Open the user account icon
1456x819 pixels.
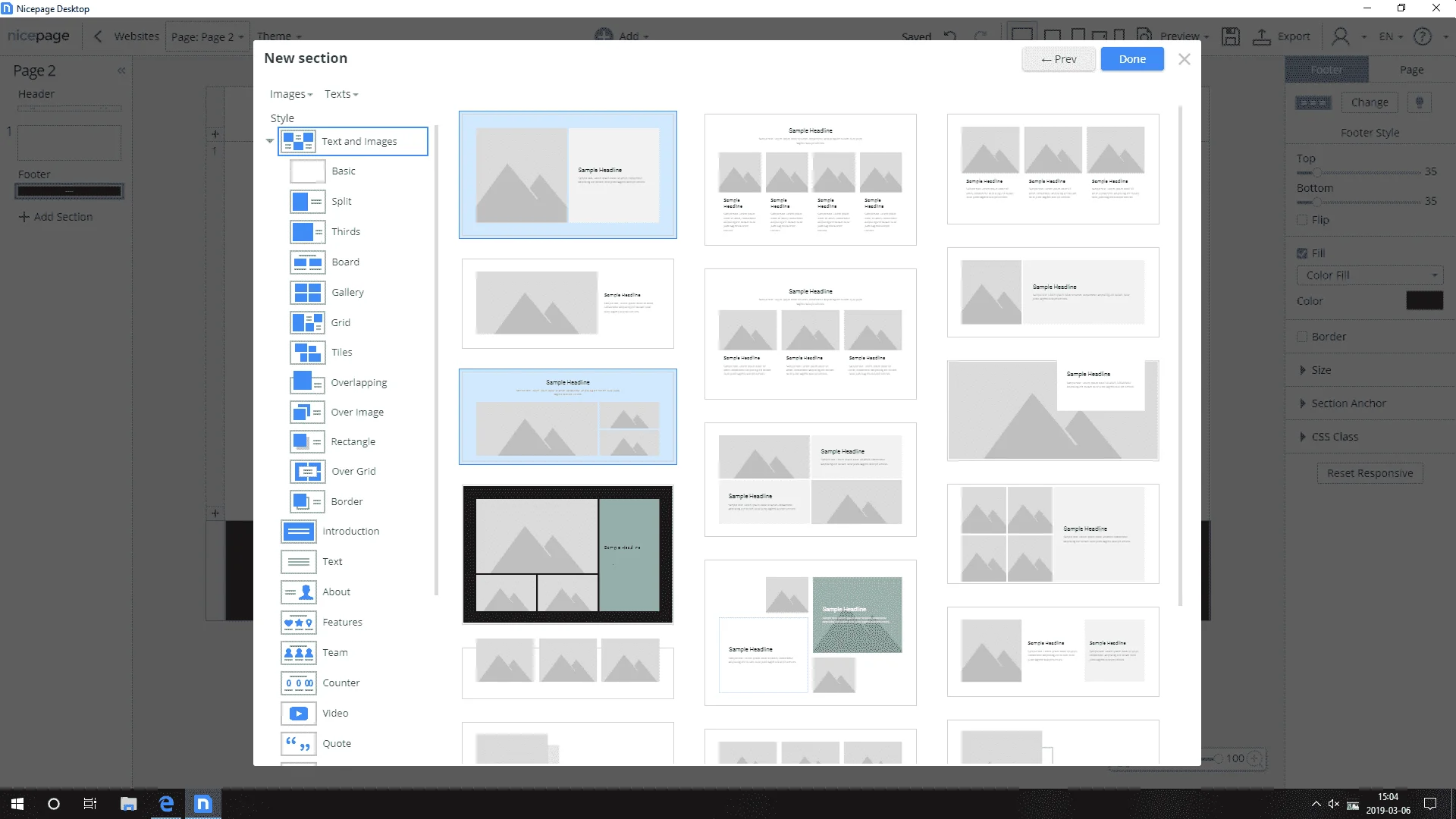click(x=1341, y=36)
